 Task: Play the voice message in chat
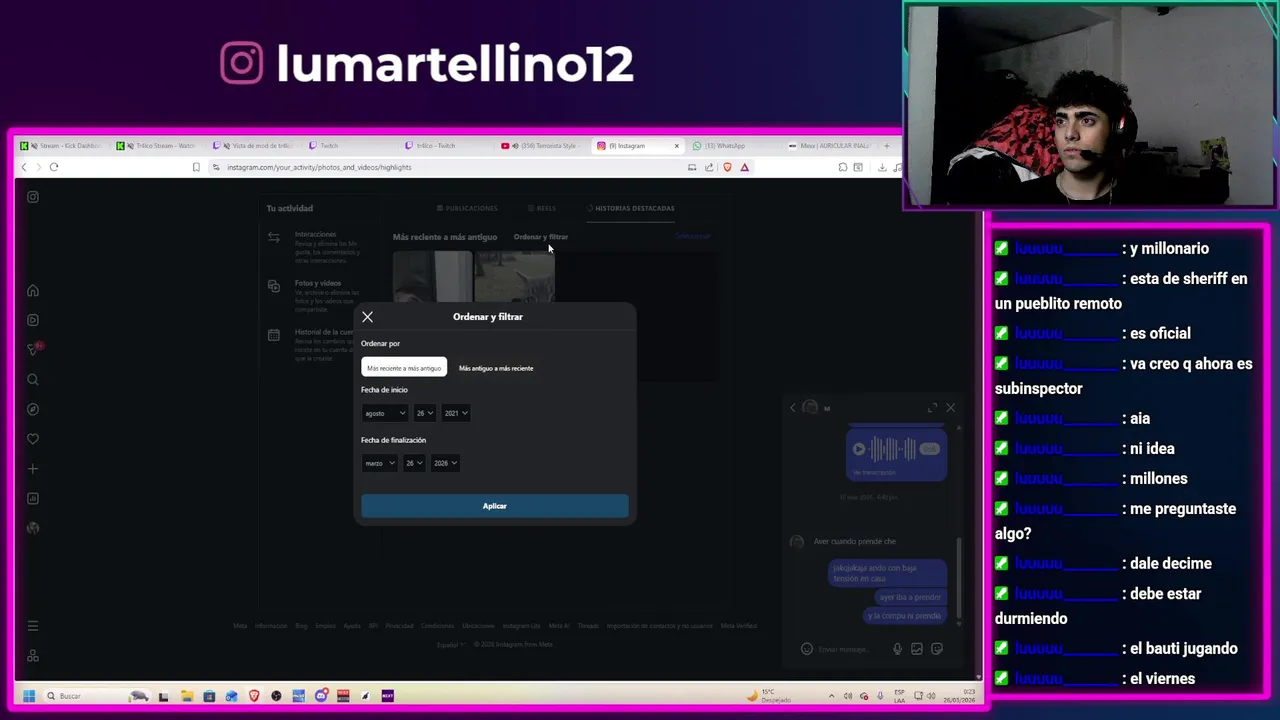click(x=858, y=449)
